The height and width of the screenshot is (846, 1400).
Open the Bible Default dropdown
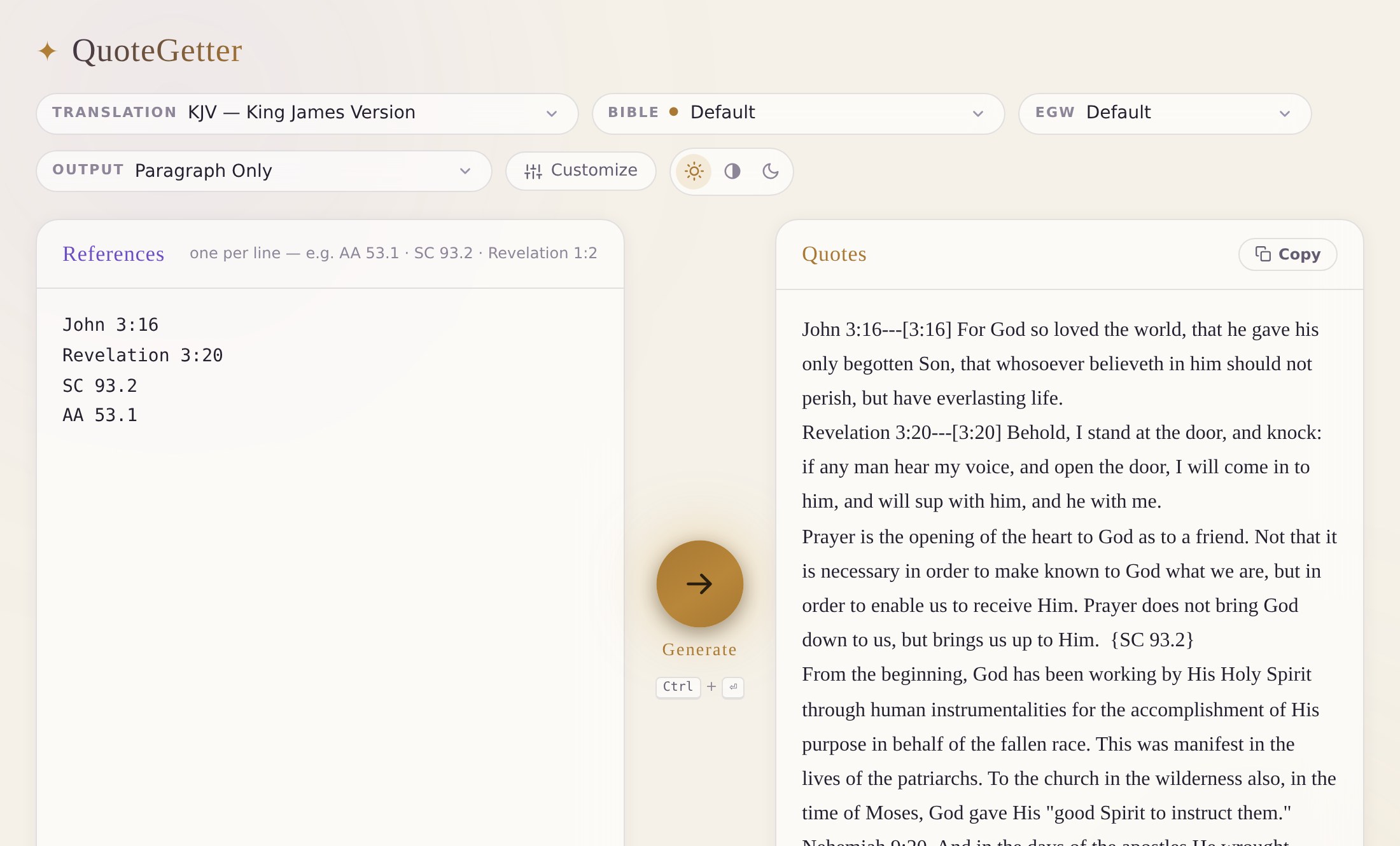tap(798, 113)
